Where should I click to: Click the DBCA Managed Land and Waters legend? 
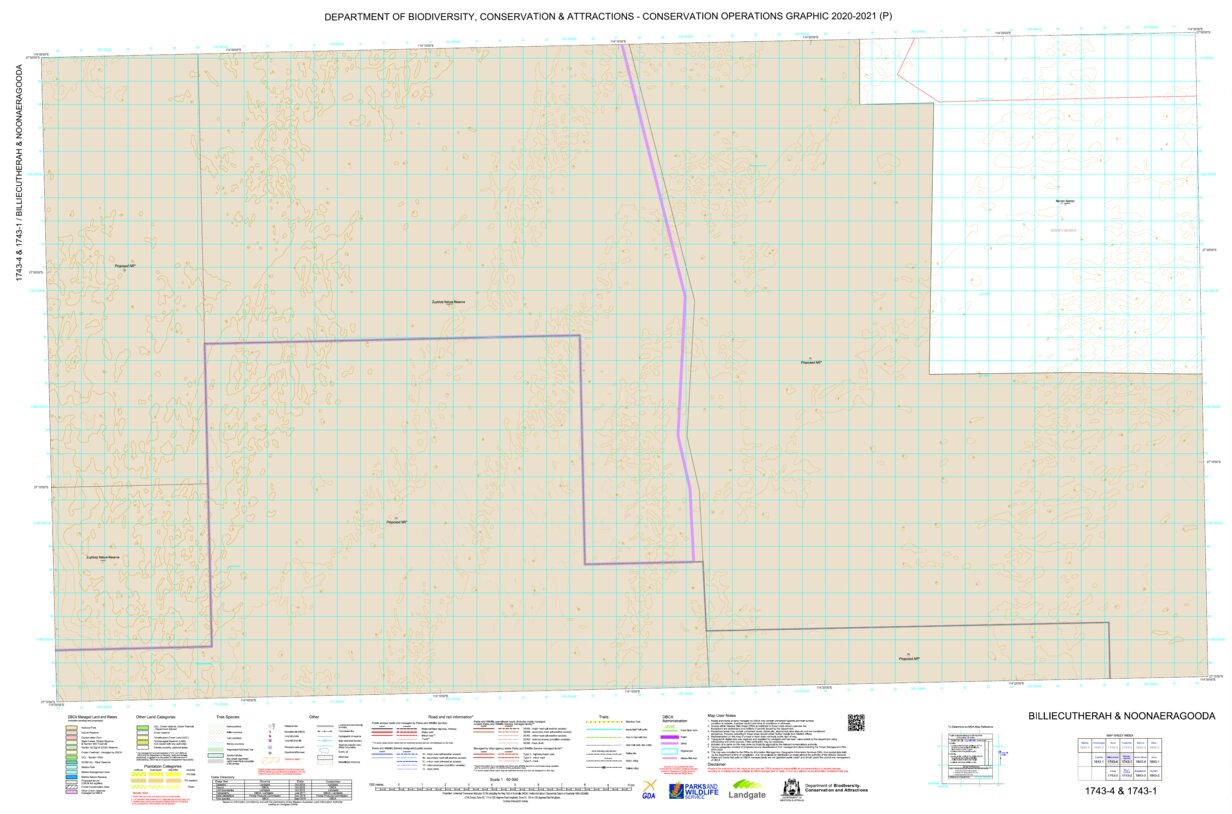tap(92, 717)
